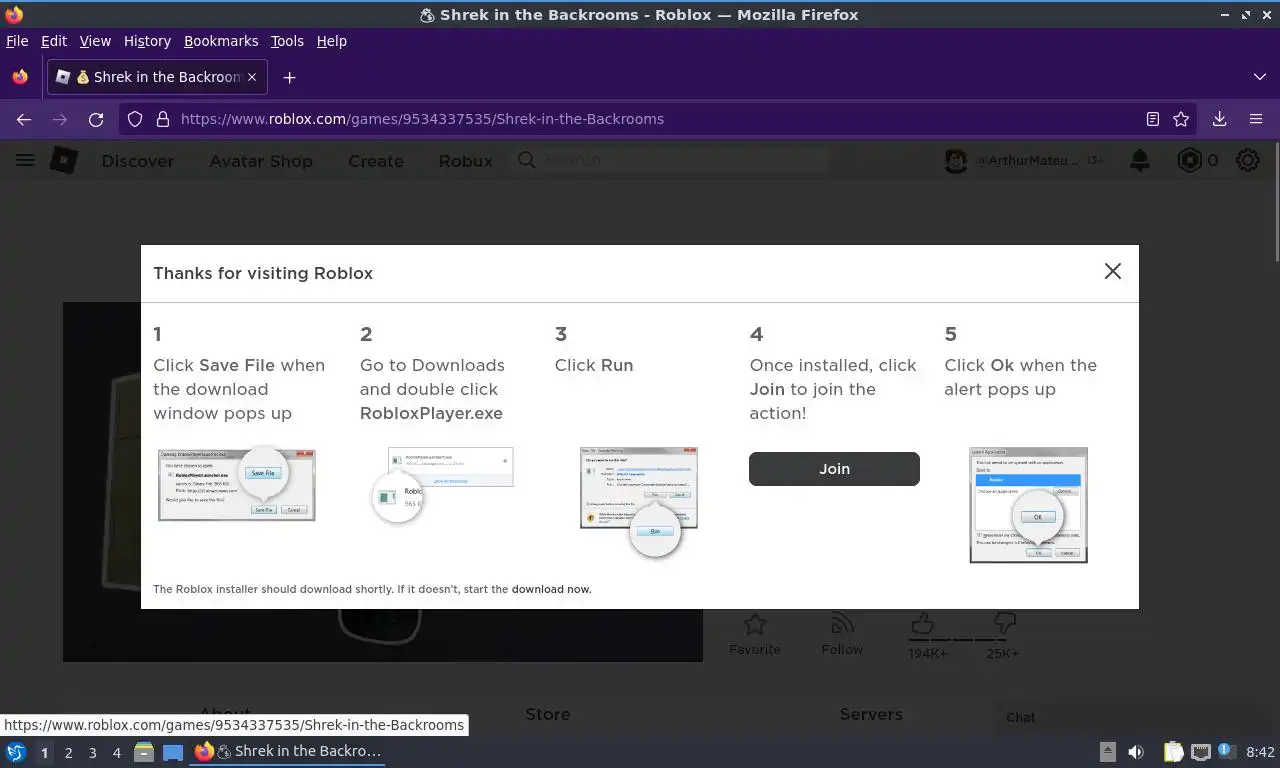This screenshot has height=768, width=1280.
Task: Click the user avatar profile picture
Action: 955,160
